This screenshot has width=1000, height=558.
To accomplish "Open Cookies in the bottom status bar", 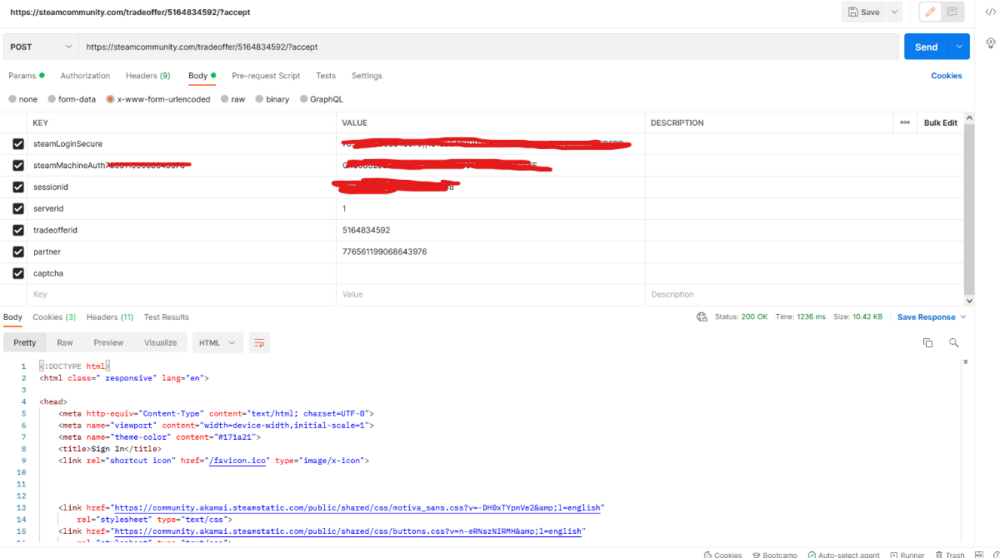I will pos(723,555).
